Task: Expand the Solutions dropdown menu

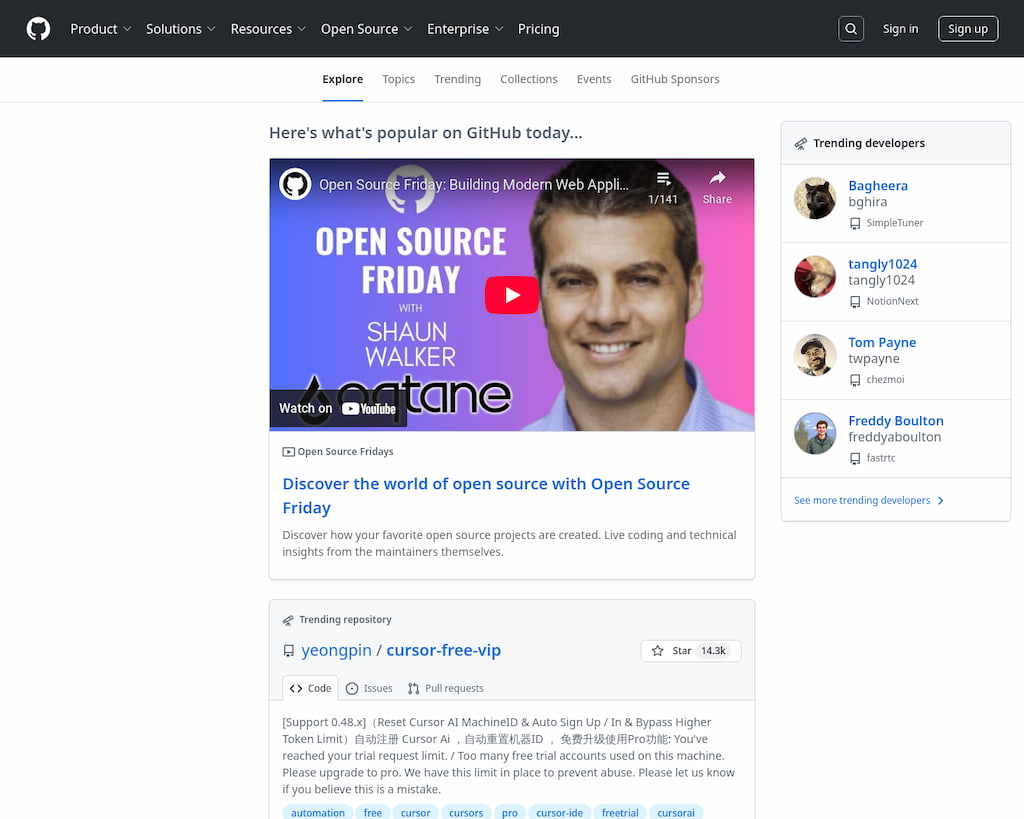Action: (180, 29)
